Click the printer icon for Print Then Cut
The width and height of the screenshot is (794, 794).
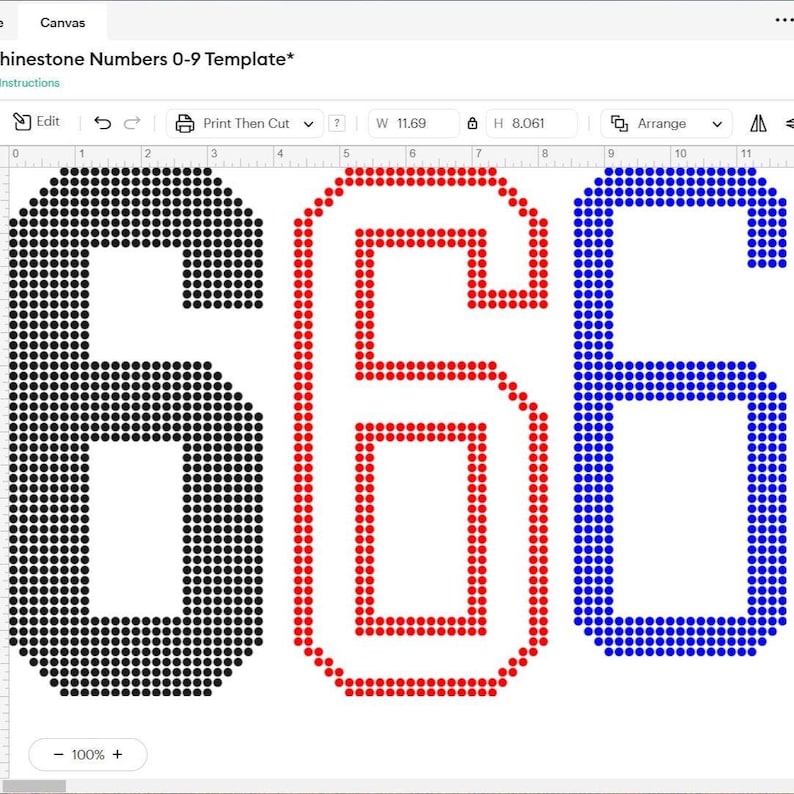(x=185, y=124)
